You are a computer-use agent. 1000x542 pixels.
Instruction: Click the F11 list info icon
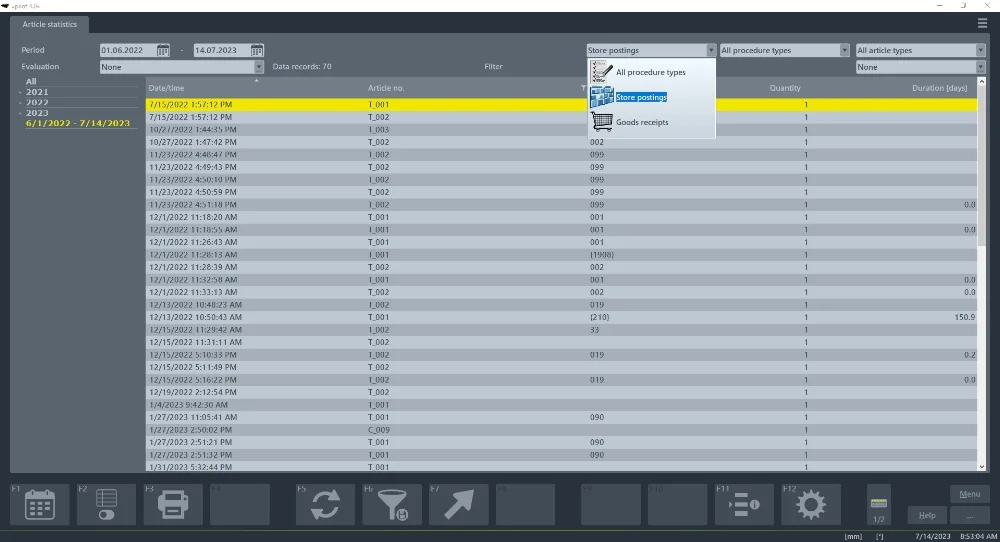743,505
